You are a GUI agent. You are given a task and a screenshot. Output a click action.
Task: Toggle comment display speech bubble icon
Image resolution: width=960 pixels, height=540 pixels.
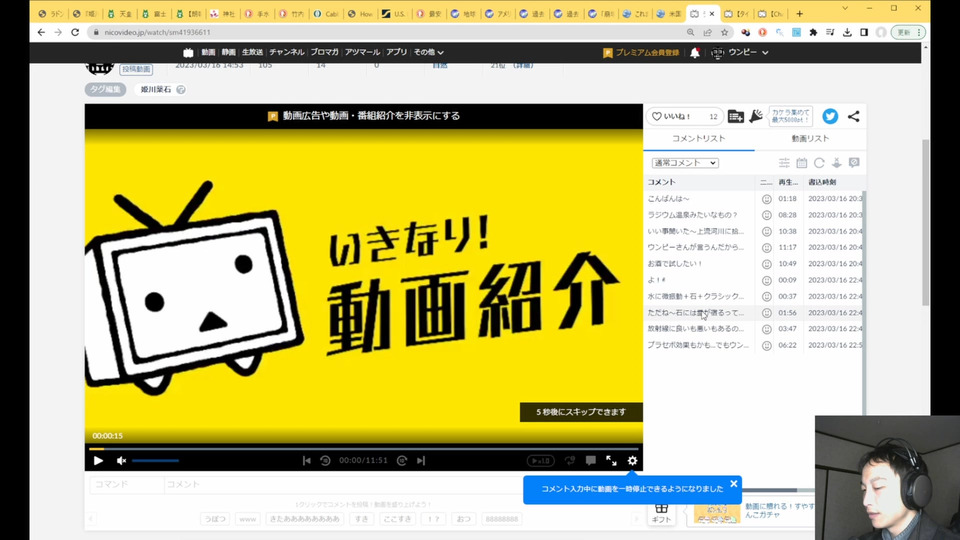coord(590,460)
